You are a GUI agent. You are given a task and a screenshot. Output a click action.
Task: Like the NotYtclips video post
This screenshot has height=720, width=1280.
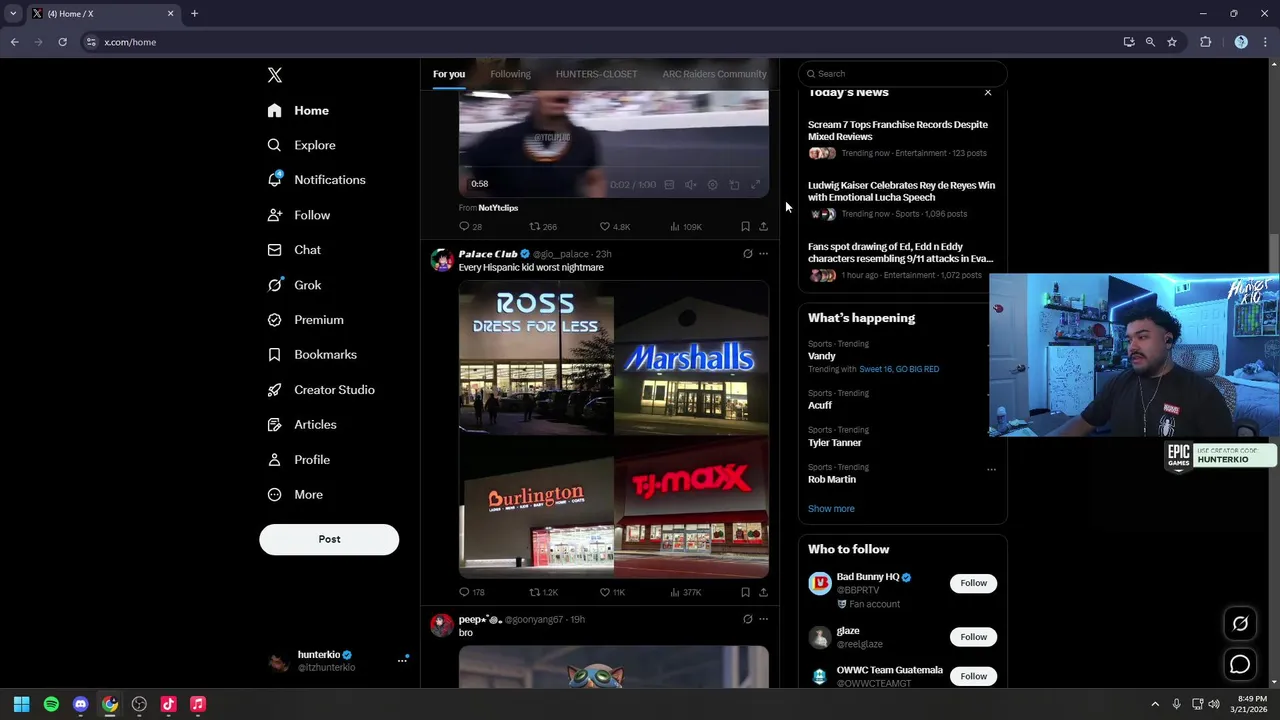614,227
